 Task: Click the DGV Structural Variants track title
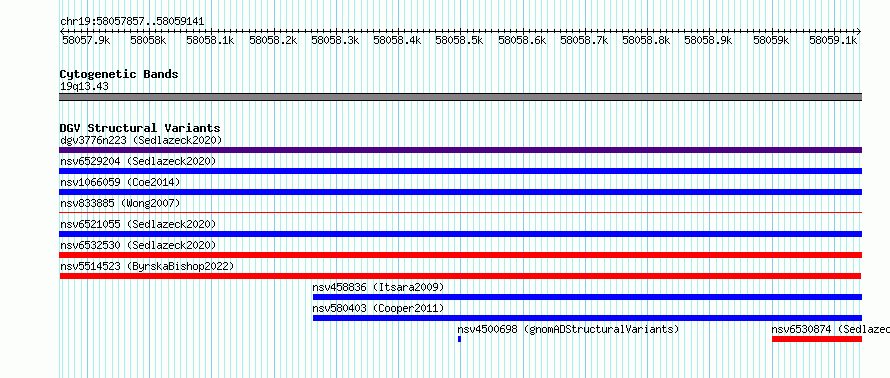140,128
